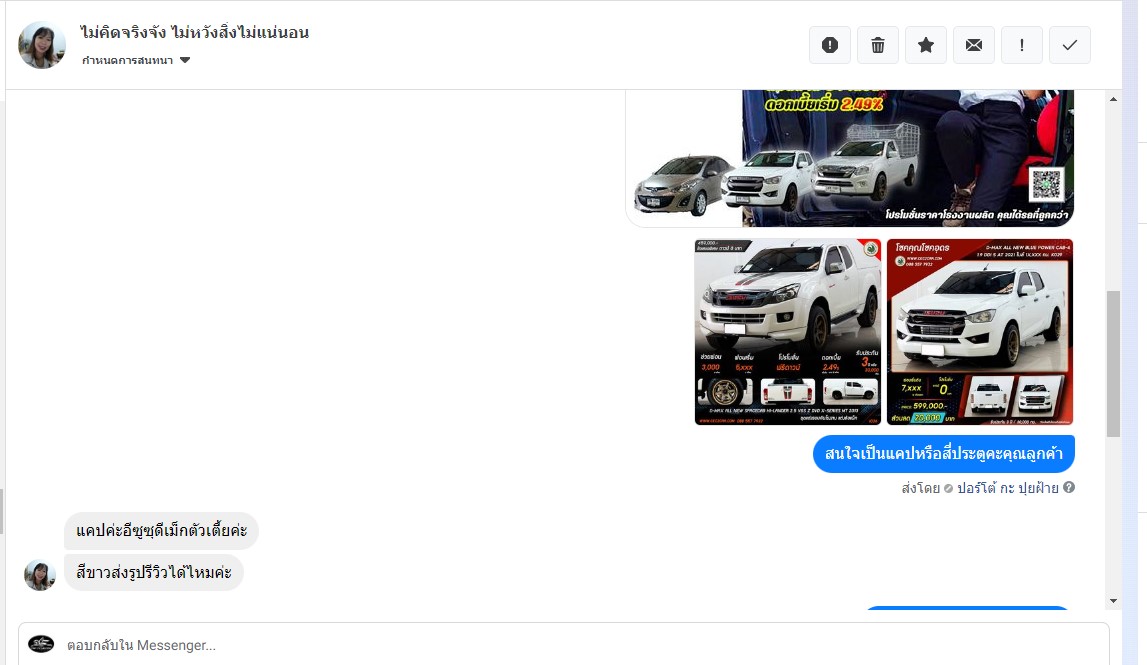Mark conversation as done checkmark icon

pyautogui.click(x=1069, y=45)
